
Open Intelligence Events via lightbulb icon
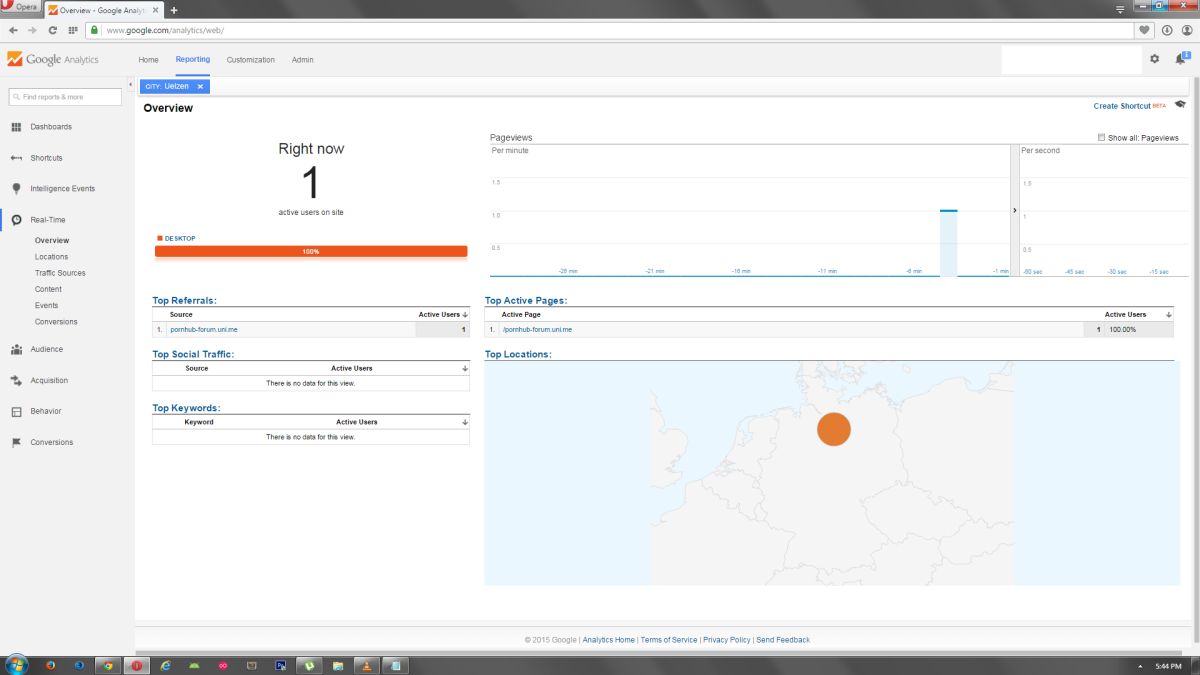click(16, 189)
